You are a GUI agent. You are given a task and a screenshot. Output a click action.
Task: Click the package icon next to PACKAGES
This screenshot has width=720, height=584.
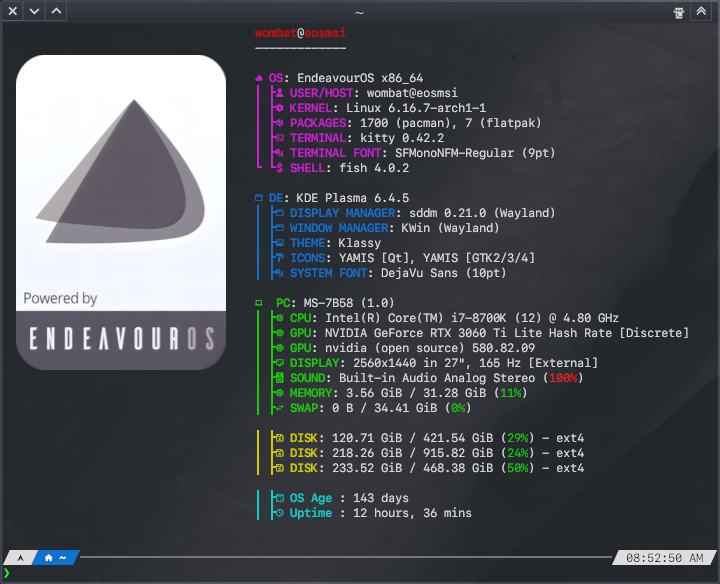[279, 123]
